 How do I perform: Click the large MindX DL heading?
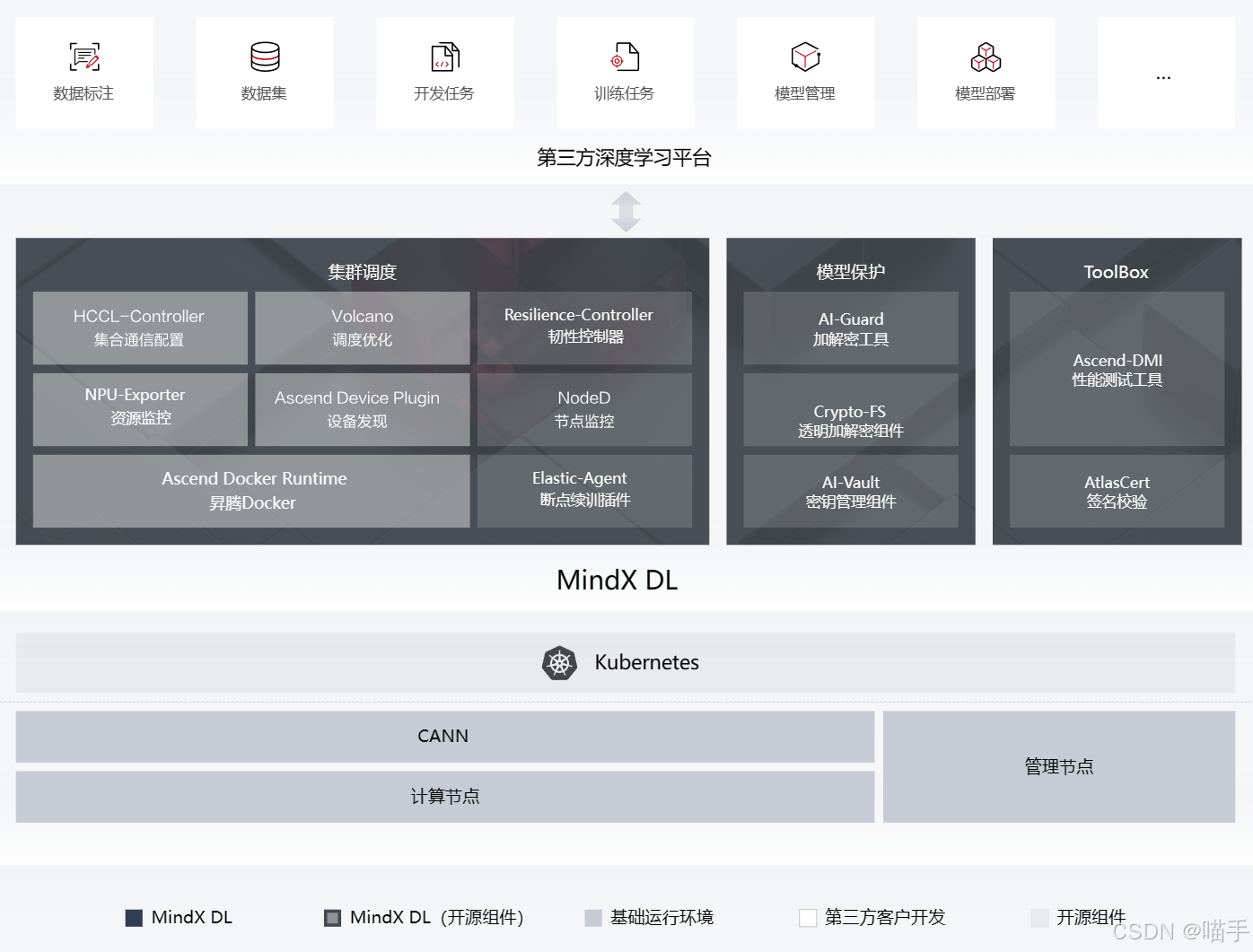618,581
